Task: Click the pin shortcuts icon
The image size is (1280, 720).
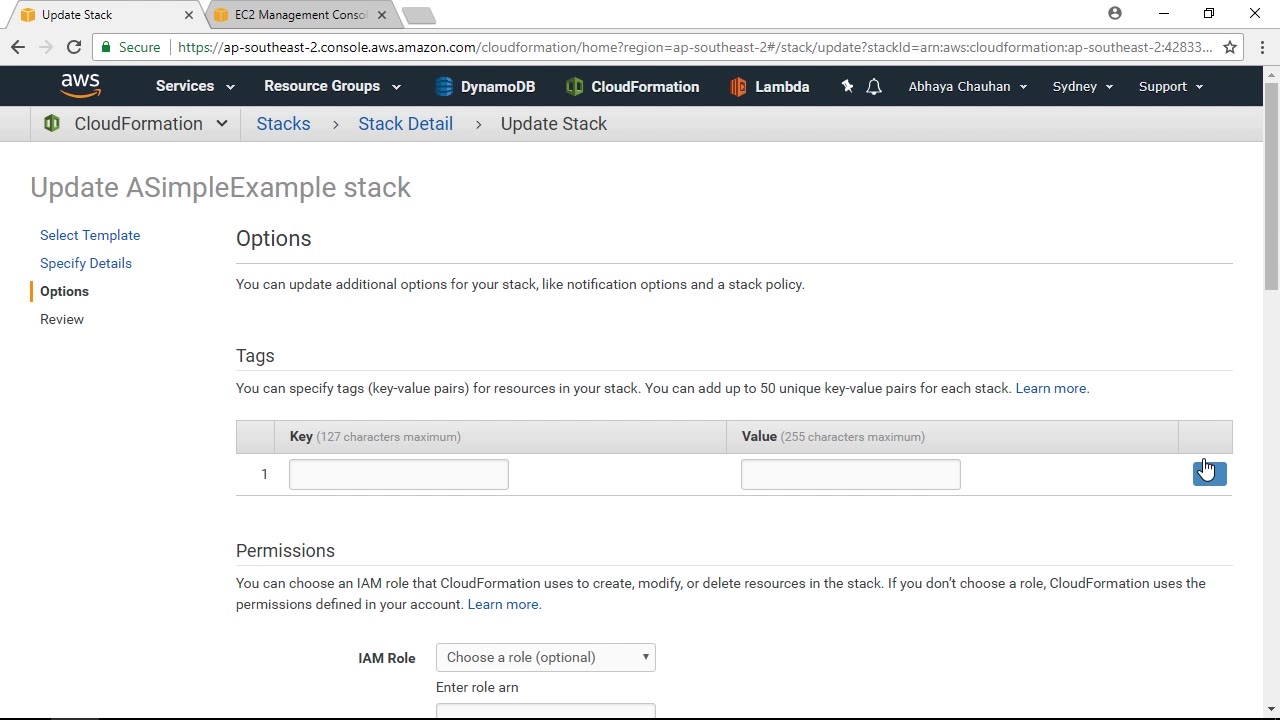Action: tap(847, 87)
